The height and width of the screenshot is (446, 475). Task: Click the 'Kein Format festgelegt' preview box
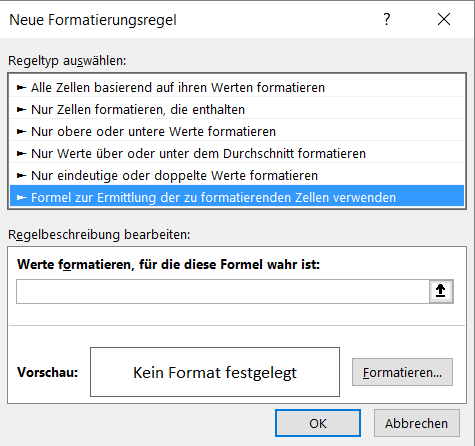(215, 372)
